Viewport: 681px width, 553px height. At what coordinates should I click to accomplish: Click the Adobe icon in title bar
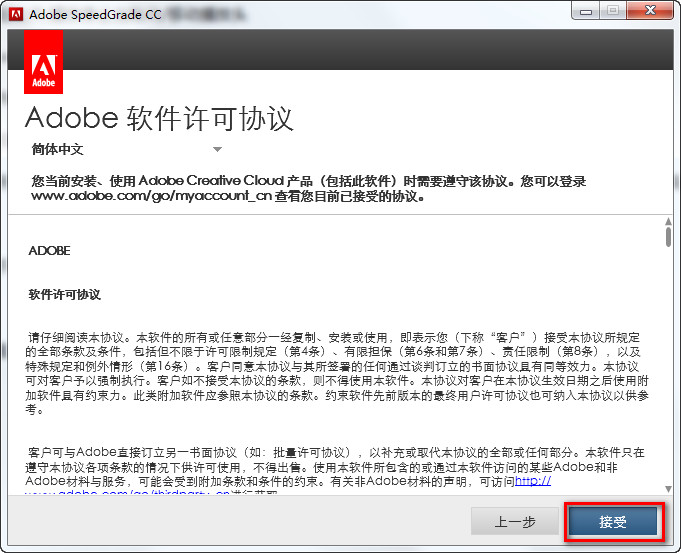(16, 14)
